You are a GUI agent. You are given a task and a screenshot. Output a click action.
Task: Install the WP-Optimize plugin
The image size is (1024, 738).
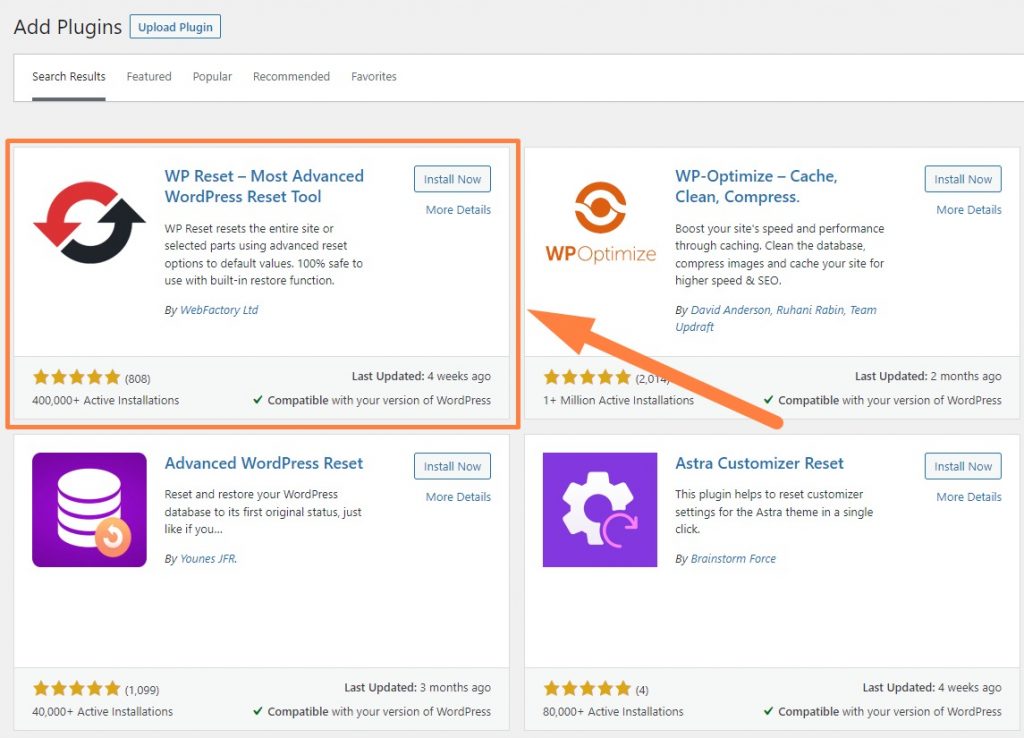coord(963,179)
